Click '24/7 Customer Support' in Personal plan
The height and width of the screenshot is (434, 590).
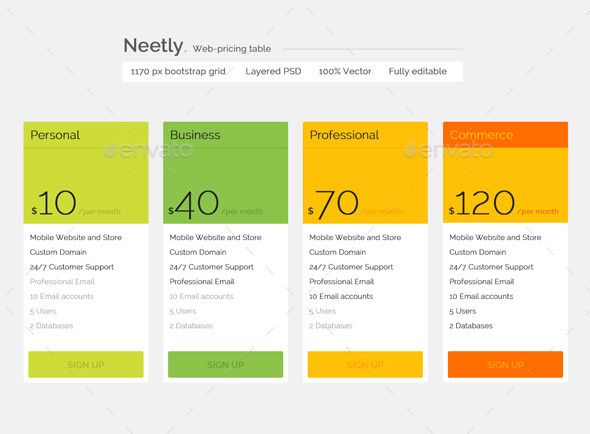point(71,267)
